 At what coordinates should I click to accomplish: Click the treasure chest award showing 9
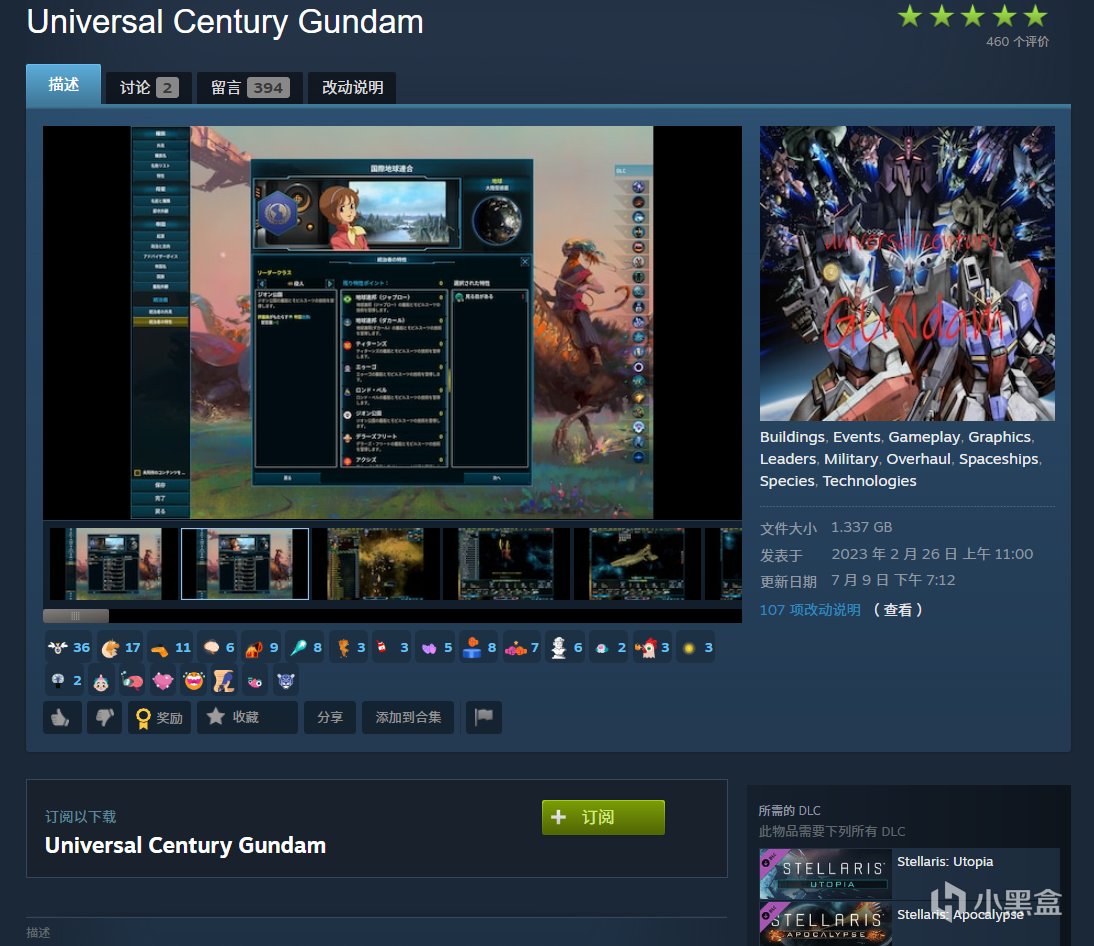point(262,647)
